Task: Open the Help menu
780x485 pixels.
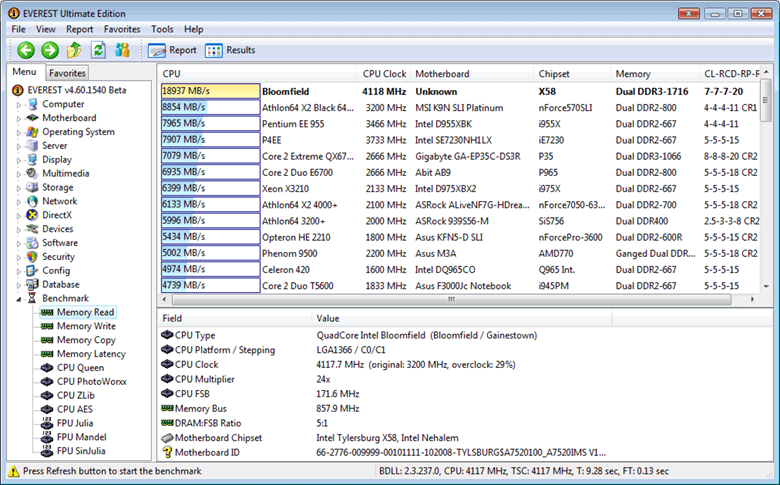Action: coord(194,29)
